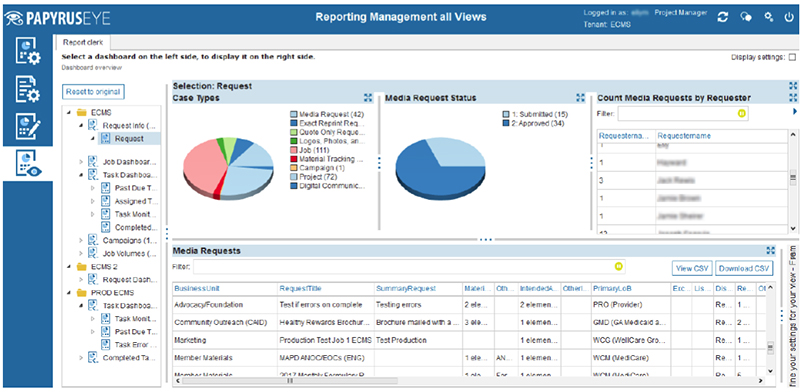Click the PROD ECMS folder icon

click(x=82, y=293)
